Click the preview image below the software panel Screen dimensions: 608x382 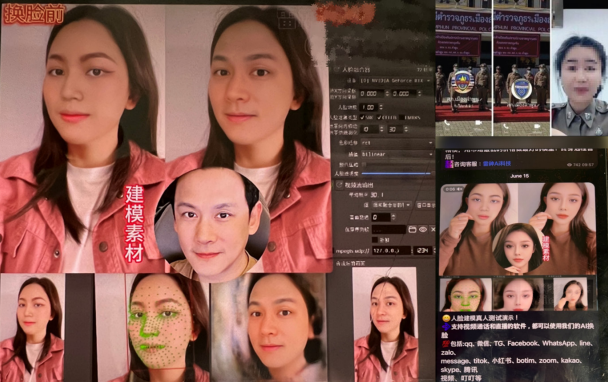coord(384,325)
